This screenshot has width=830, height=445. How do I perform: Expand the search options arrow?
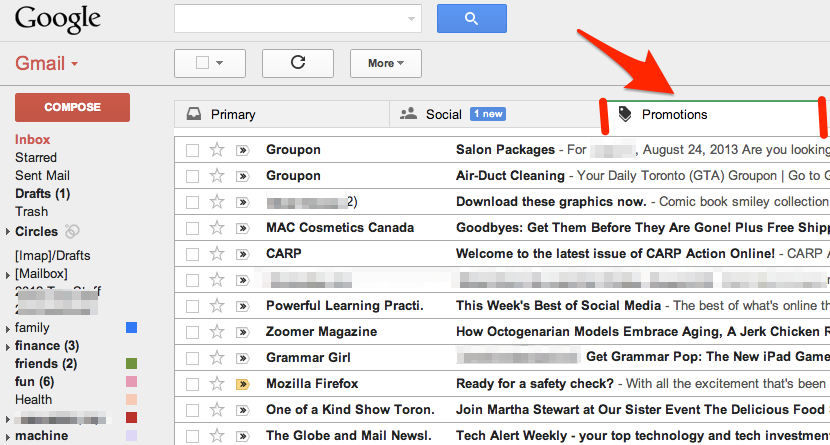coord(412,19)
